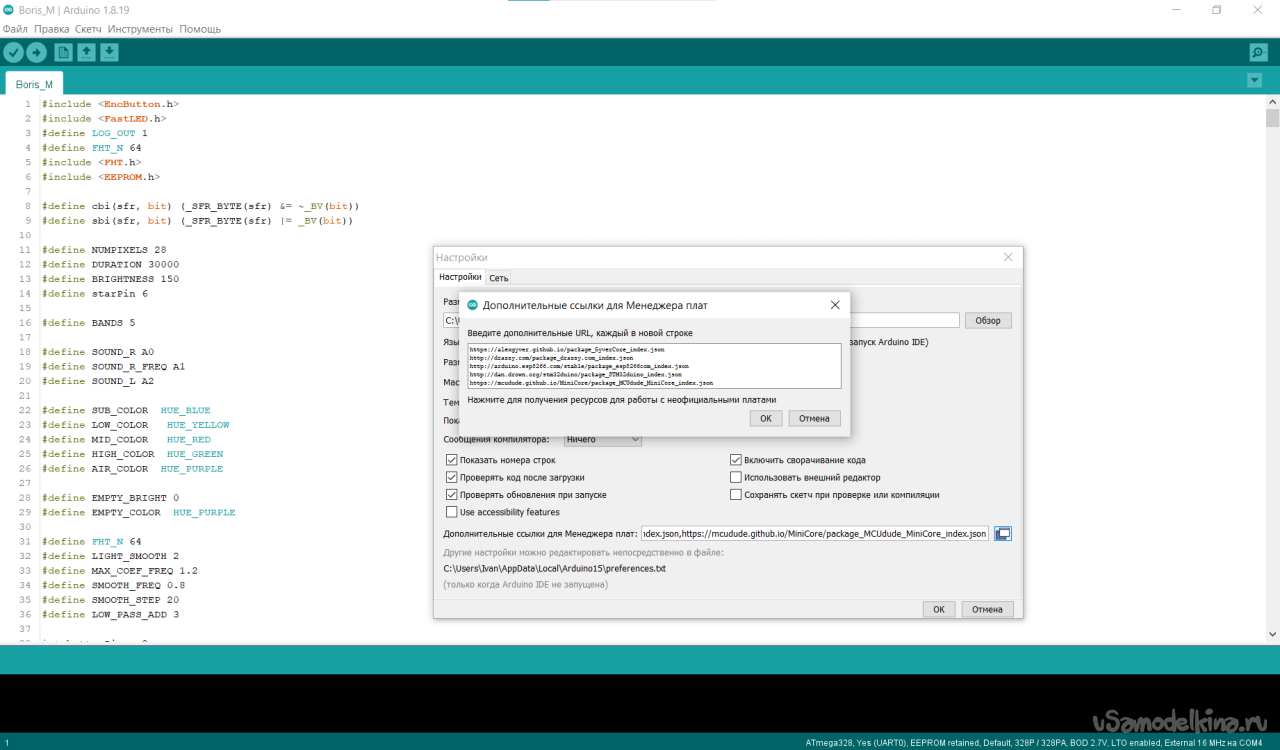The image size is (1280, 750).
Task: Enable 'Использовать внешний редактор' checkbox
Action: 736,477
